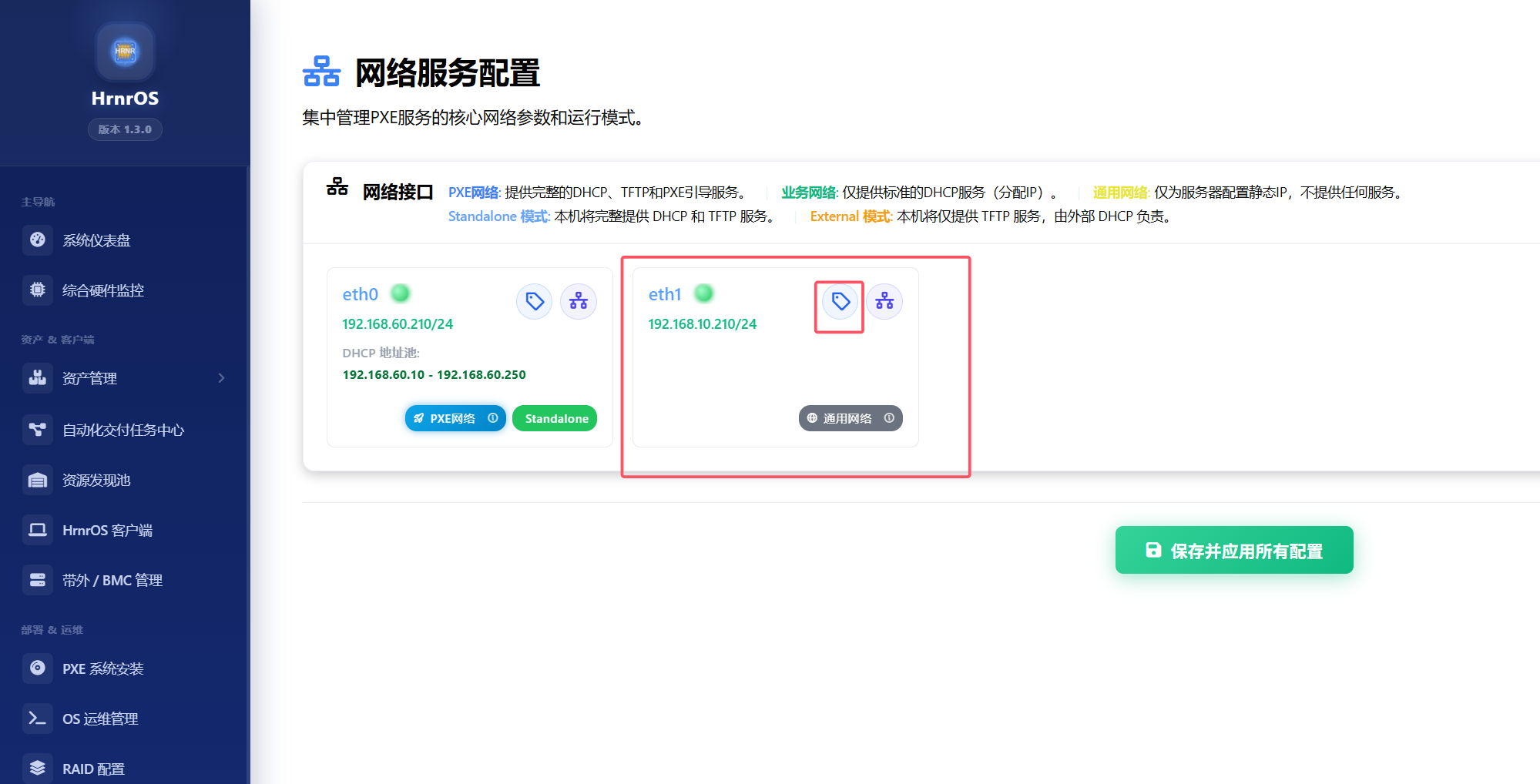The width and height of the screenshot is (1540, 784).
Task: Click the HrnrOS logo icon
Action: [x=124, y=52]
